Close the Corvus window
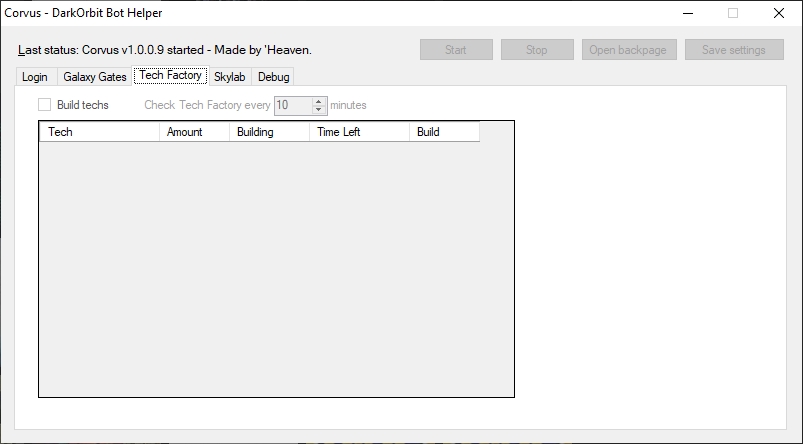Image resolution: width=803 pixels, height=444 pixels. [x=779, y=13]
